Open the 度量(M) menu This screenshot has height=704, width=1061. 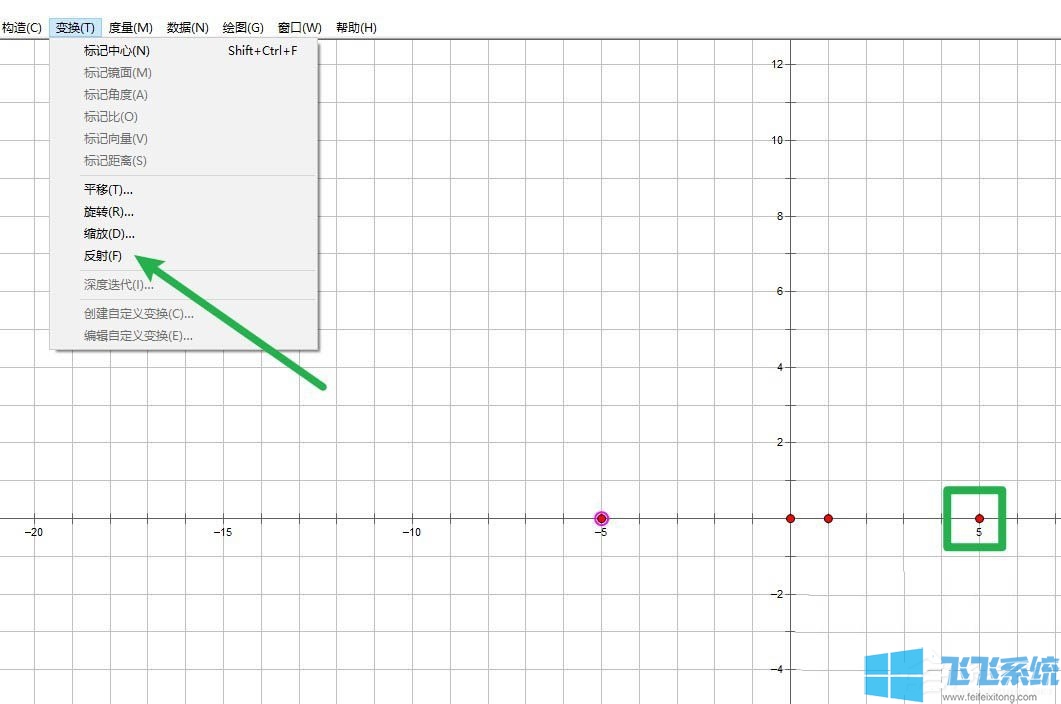click(x=130, y=28)
